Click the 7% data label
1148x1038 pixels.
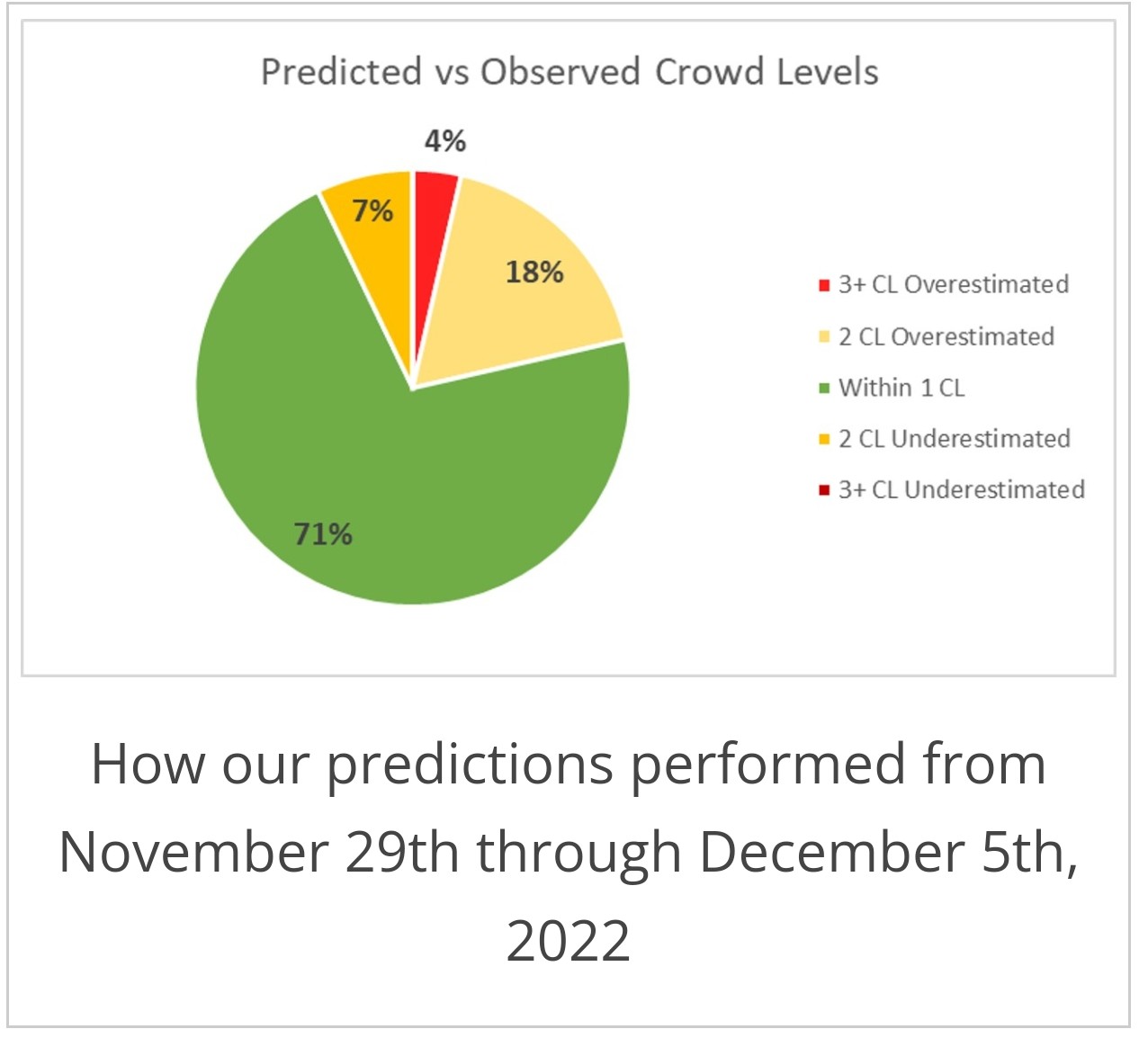(372, 211)
